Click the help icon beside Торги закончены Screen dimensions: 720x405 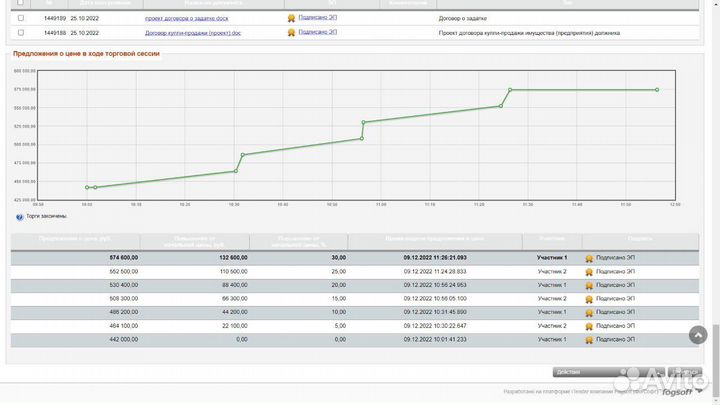[x=20, y=216]
